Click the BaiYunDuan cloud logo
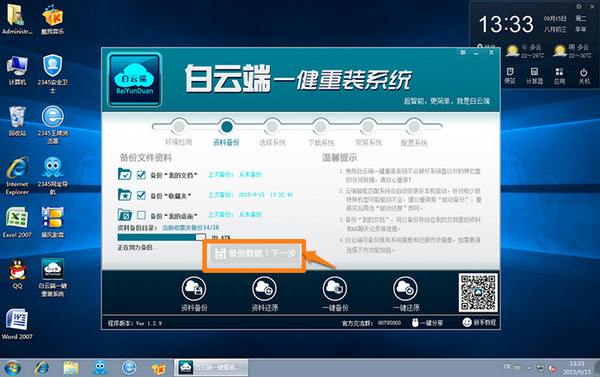 coord(134,80)
